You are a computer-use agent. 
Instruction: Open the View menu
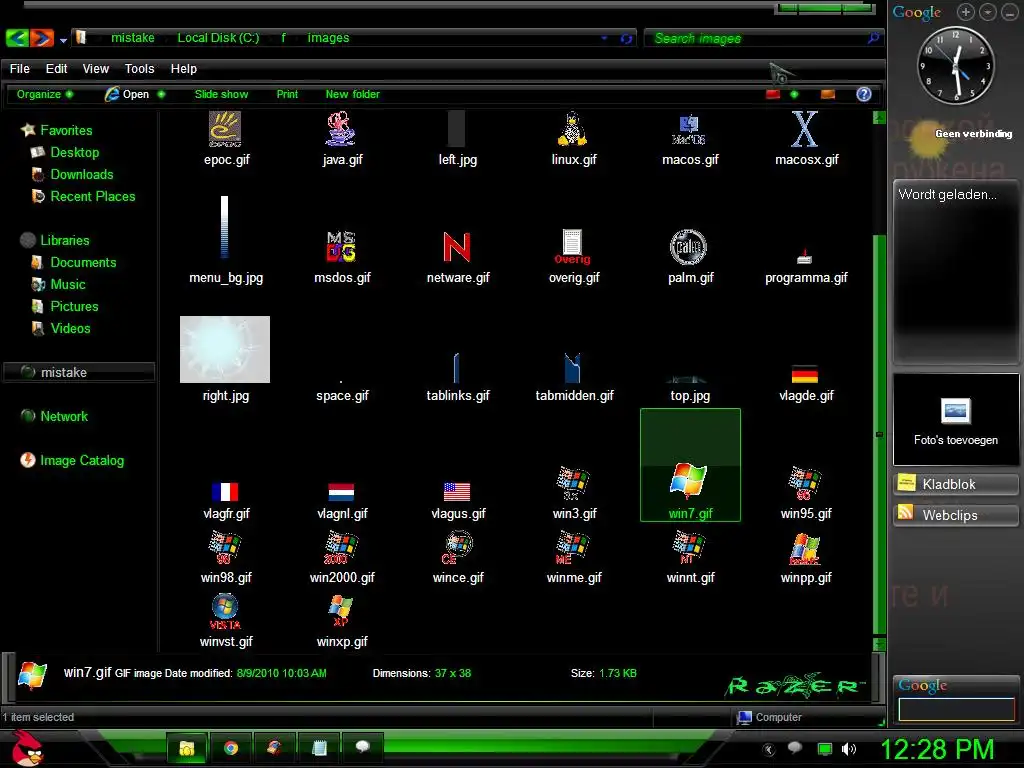tap(95, 69)
